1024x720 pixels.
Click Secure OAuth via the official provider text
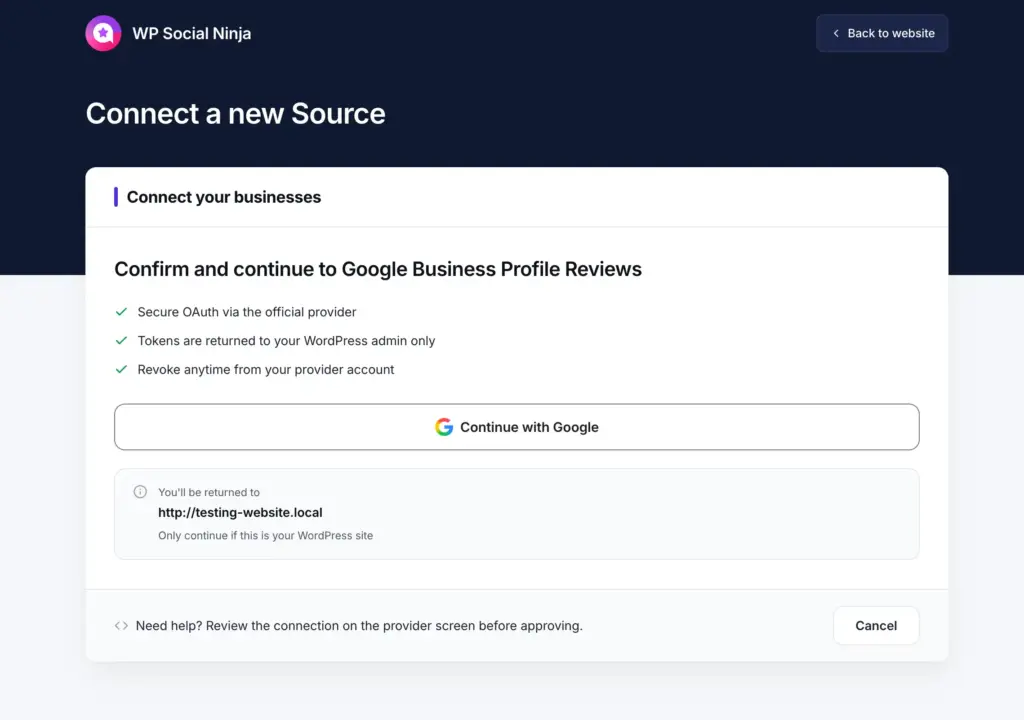point(247,312)
